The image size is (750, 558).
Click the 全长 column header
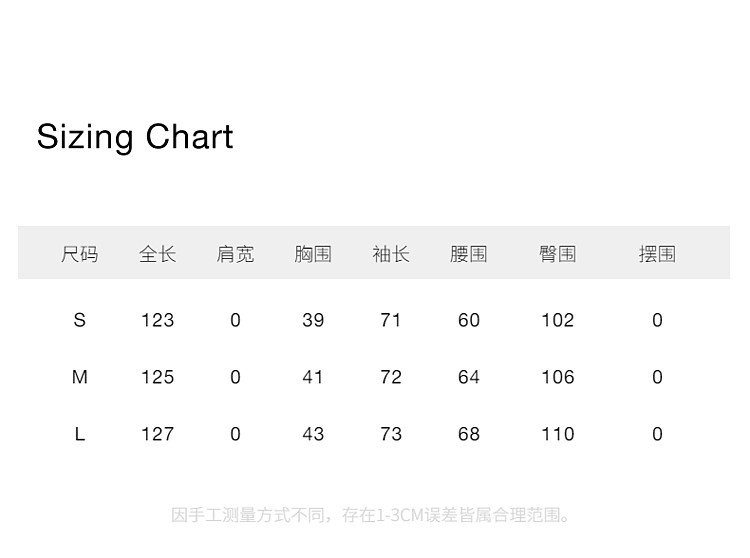click(157, 254)
